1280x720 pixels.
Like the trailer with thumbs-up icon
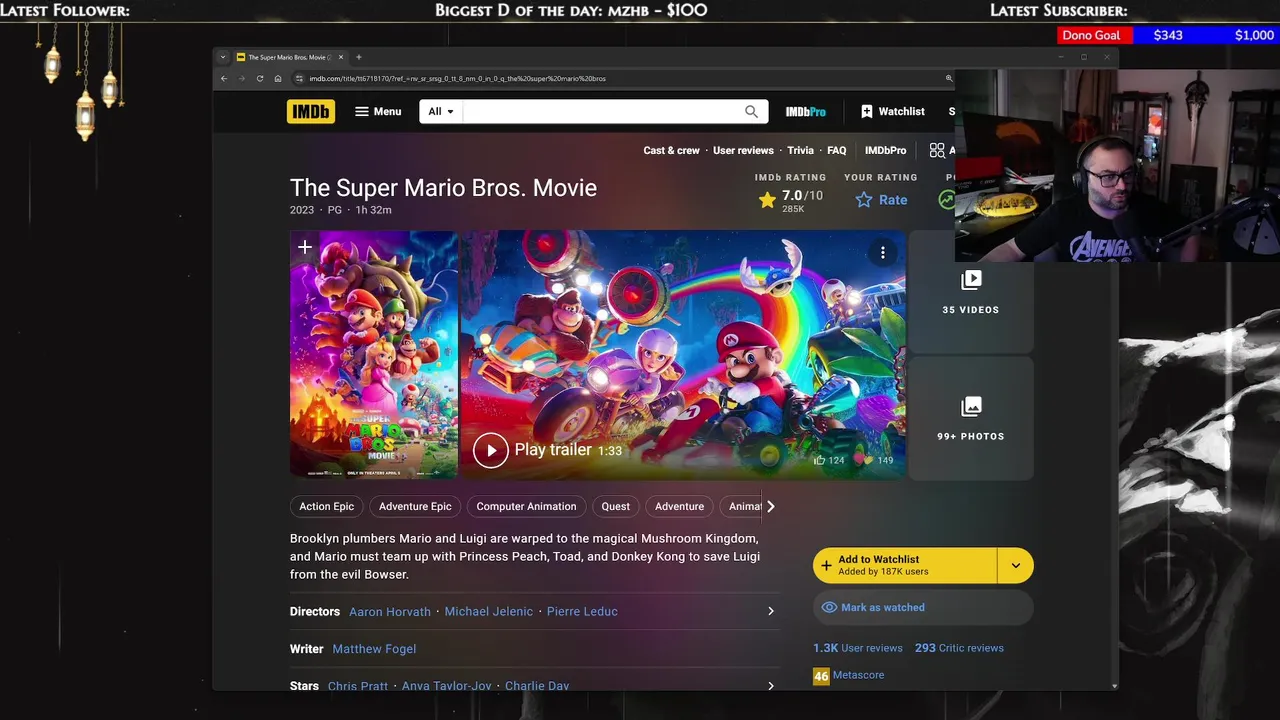tap(820, 460)
